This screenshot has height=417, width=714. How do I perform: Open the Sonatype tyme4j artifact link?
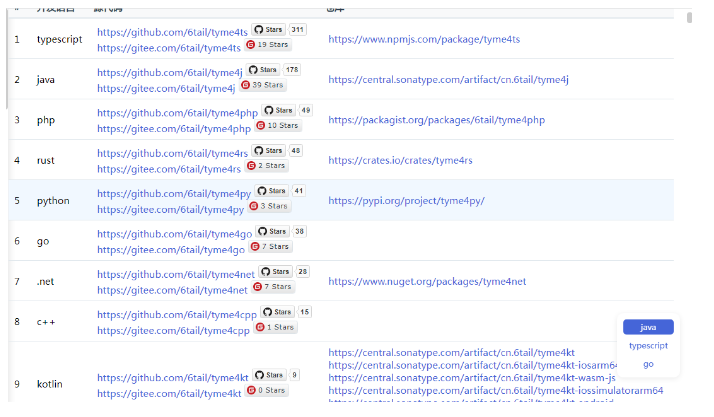click(449, 80)
